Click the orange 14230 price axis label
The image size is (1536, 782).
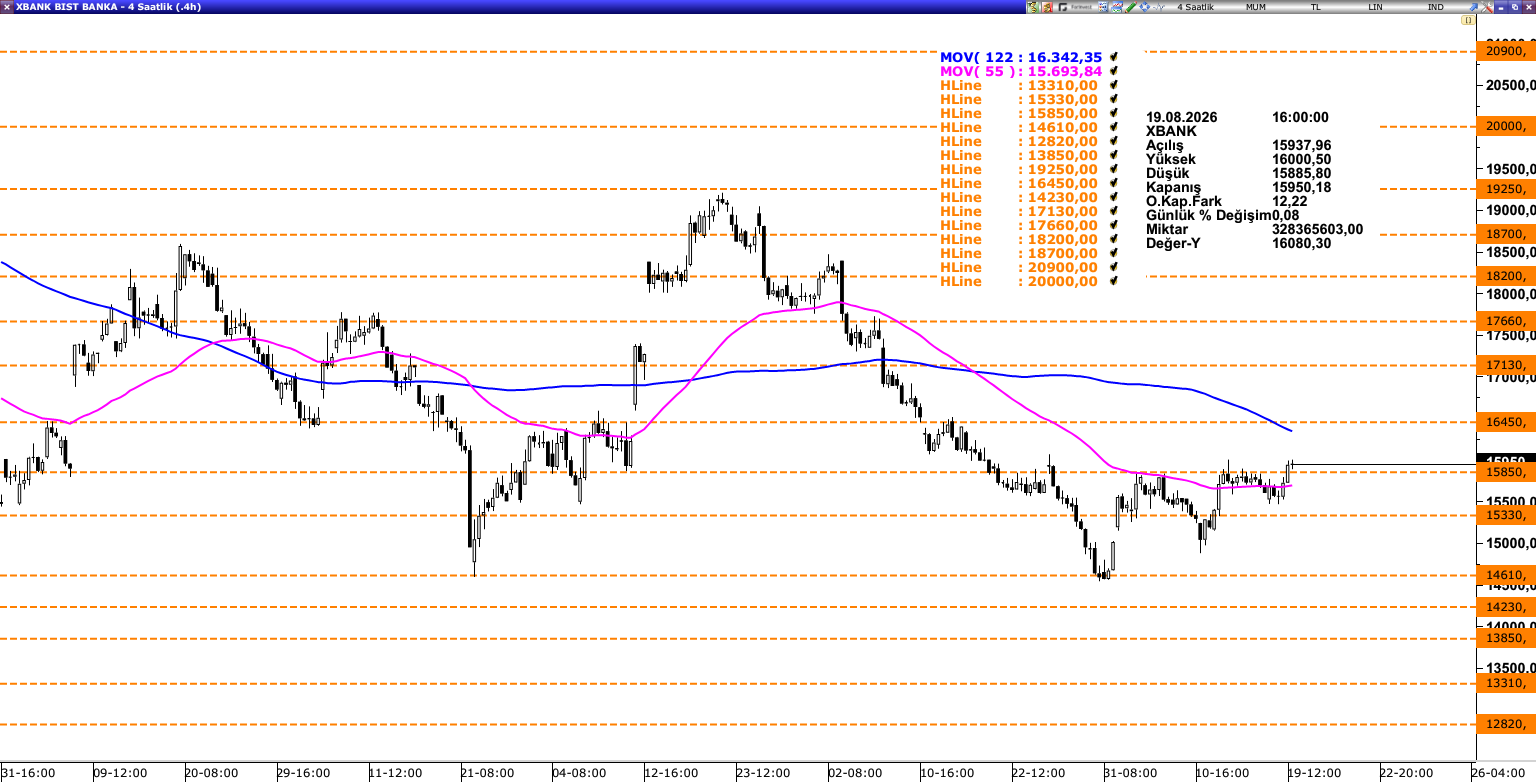(1506, 607)
